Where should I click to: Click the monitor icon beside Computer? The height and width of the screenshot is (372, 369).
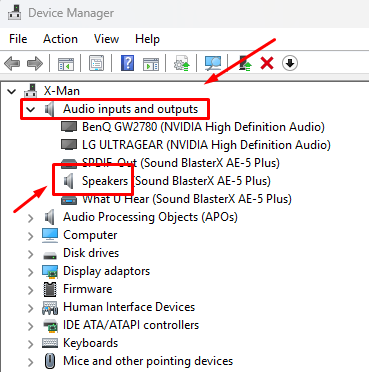[x=50, y=235]
